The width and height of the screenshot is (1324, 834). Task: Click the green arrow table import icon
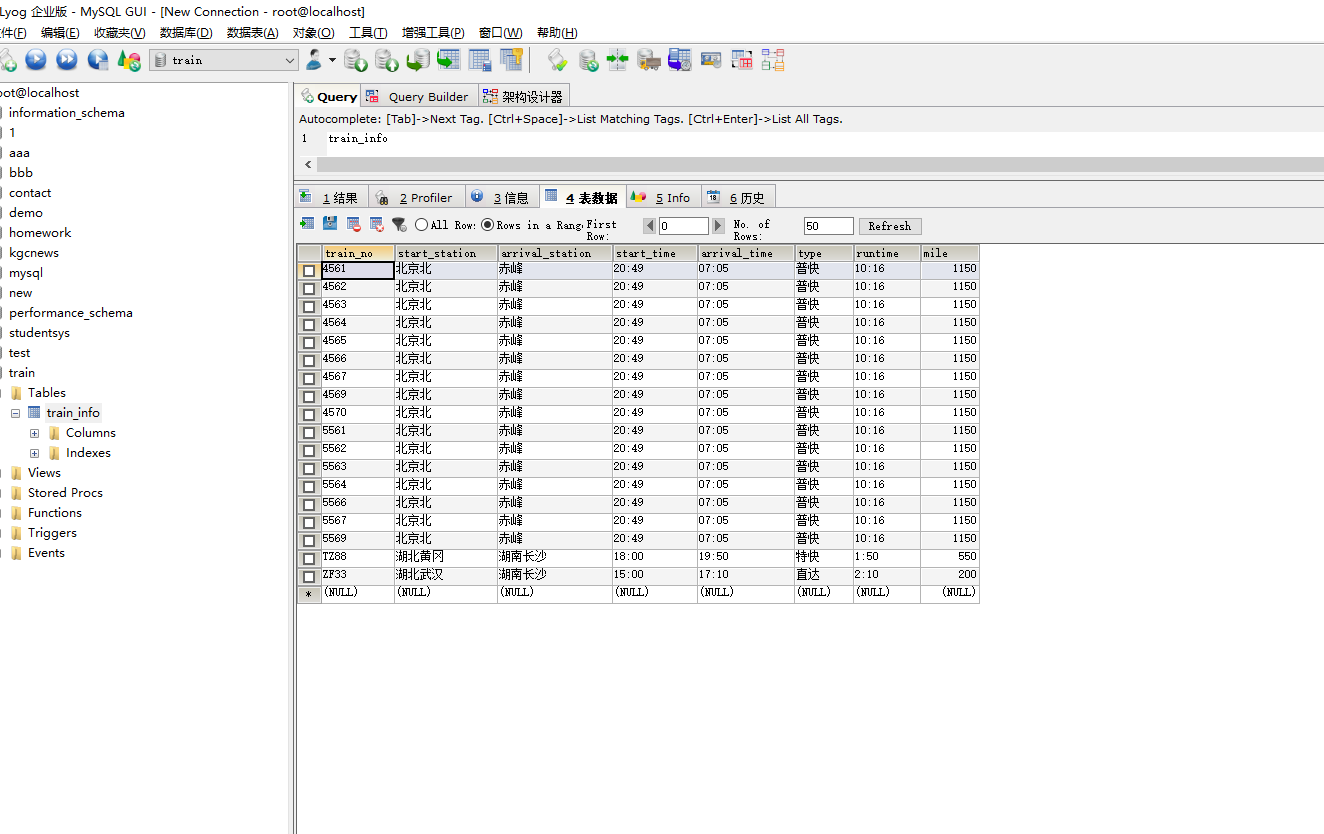click(x=449, y=60)
